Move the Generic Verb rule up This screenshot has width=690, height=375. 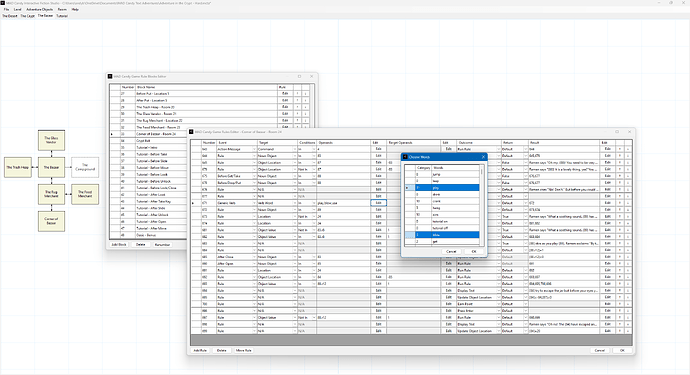(x=620, y=203)
